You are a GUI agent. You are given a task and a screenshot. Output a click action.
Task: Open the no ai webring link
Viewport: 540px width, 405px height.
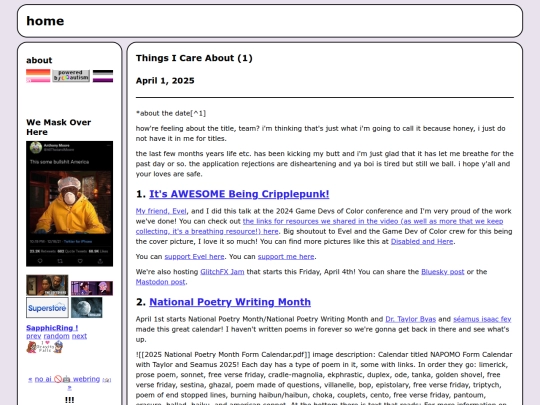67,379
